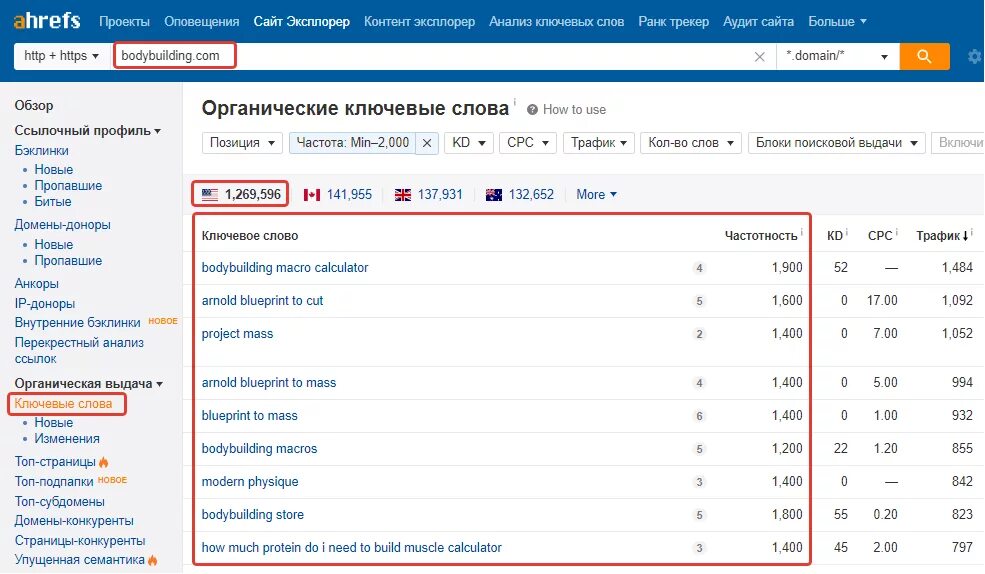Screen dimensions: 985x574
Task: Open the *.domain/* mode dropdown
Action: click(837, 56)
